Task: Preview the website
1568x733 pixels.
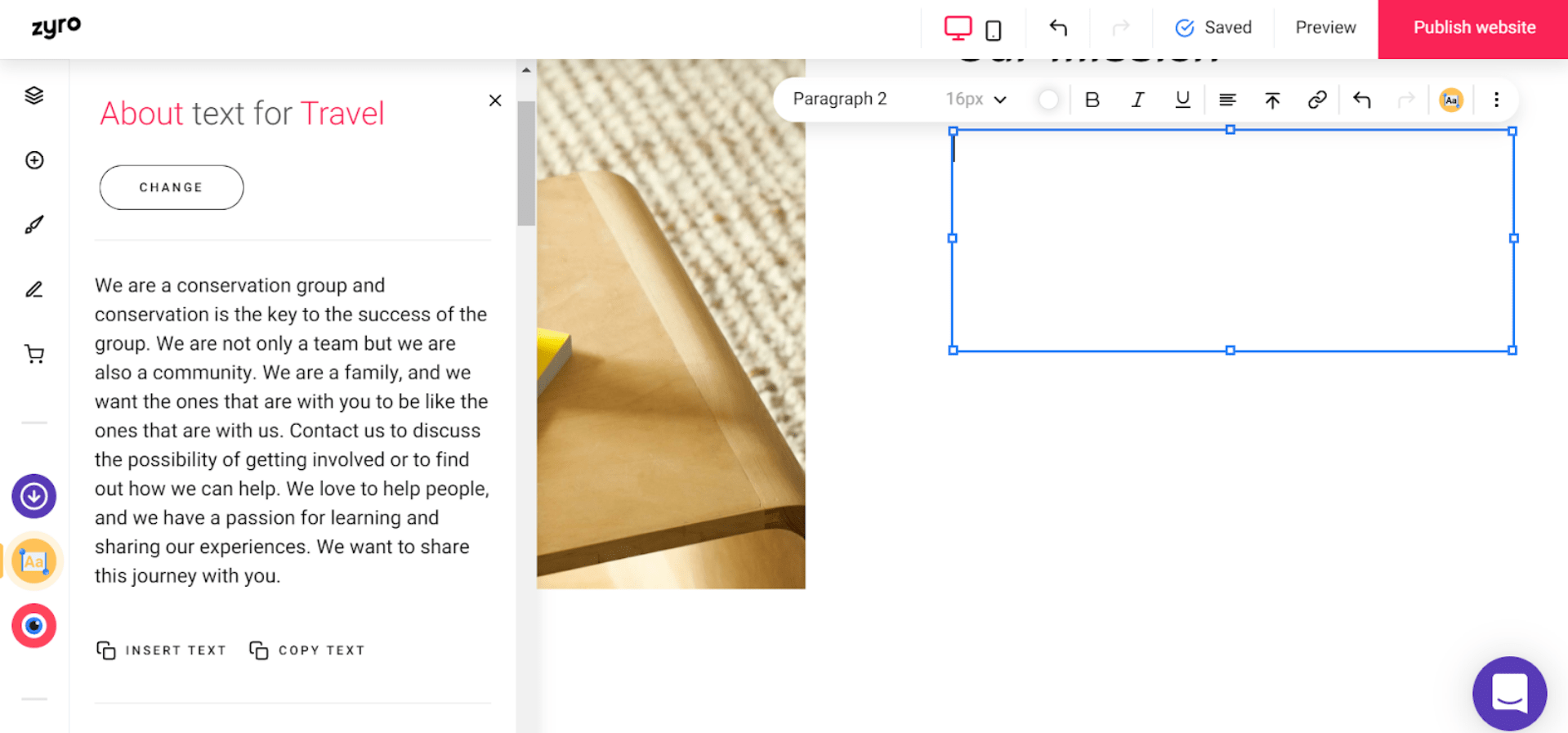Action: [1325, 28]
